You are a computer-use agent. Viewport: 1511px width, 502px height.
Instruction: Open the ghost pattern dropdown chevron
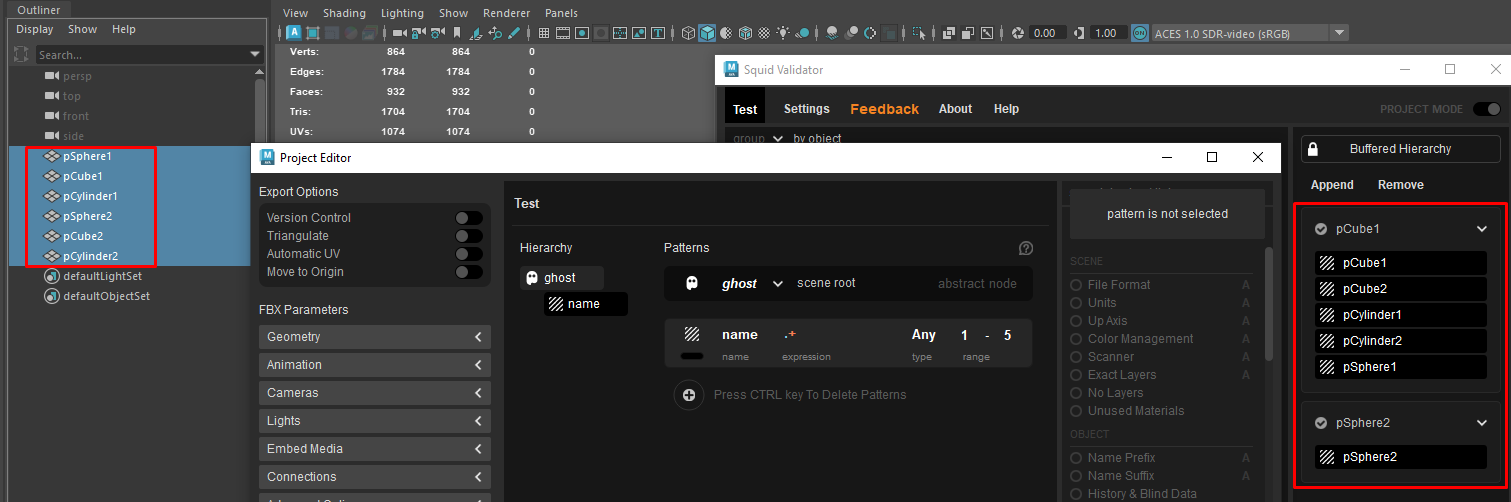(778, 284)
